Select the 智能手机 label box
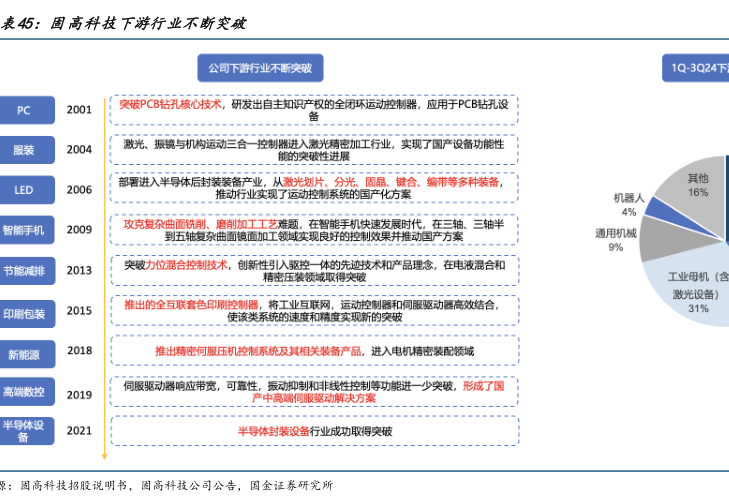The image size is (729, 498). [24, 230]
